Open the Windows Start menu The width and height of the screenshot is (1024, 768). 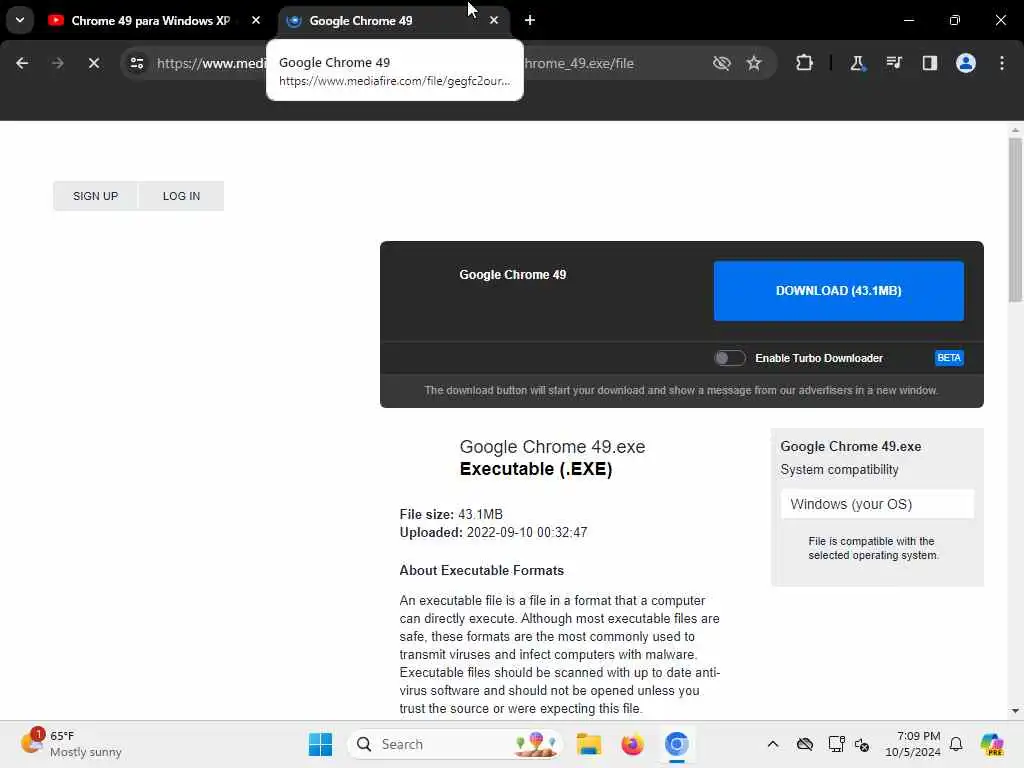(x=320, y=744)
